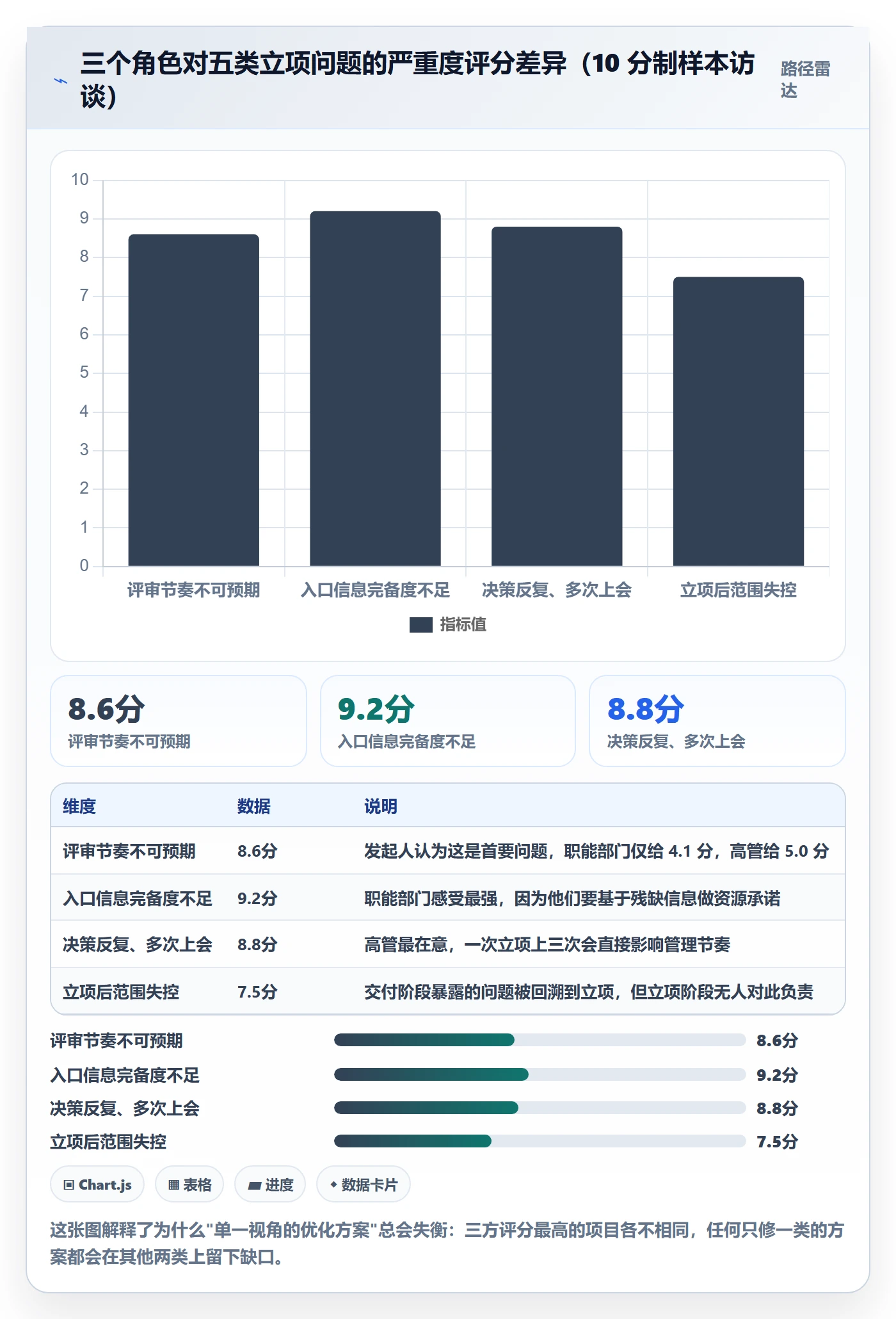The height and width of the screenshot is (1319, 896).
Task: Toggle the 指标值 legend color box
Action: click(x=420, y=625)
